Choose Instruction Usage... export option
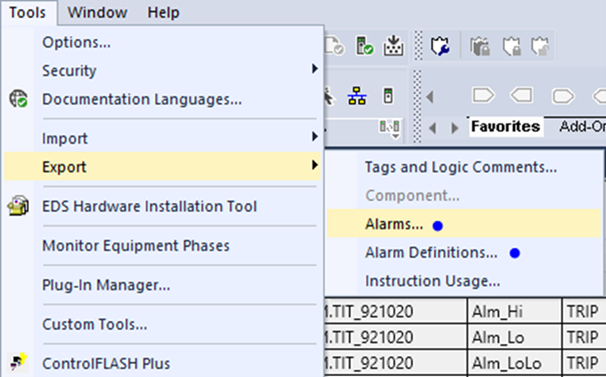The width and height of the screenshot is (606, 377). [x=432, y=281]
